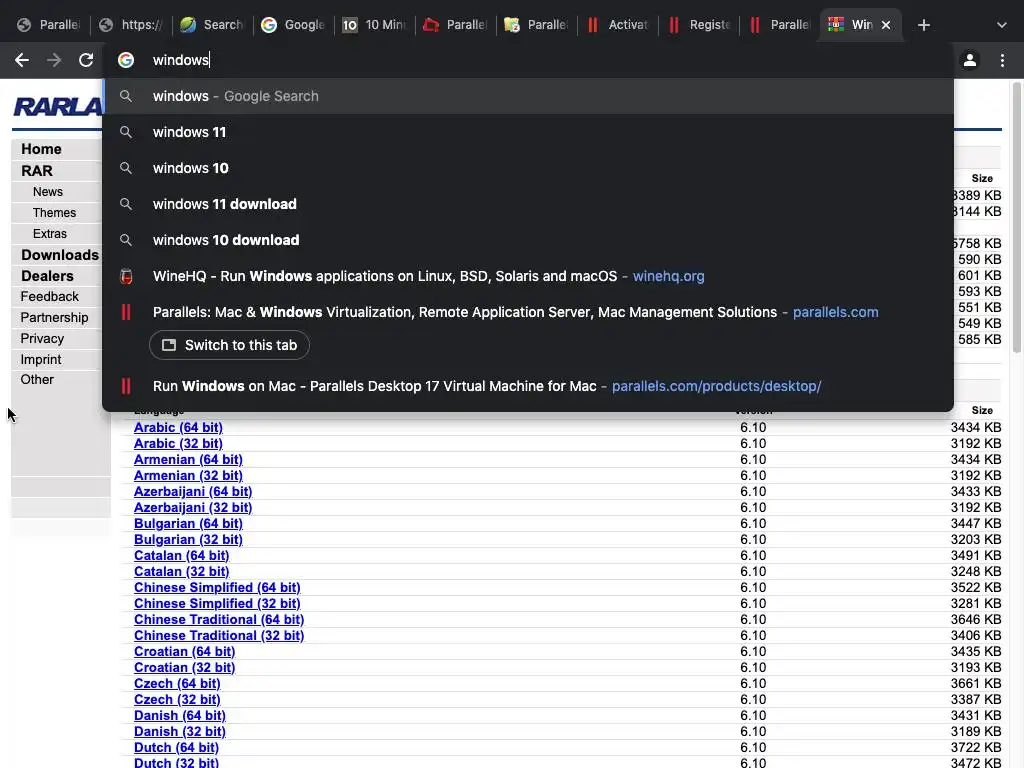The image size is (1024, 768).
Task: Open Partnership in the sidebar
Action: tap(54, 317)
